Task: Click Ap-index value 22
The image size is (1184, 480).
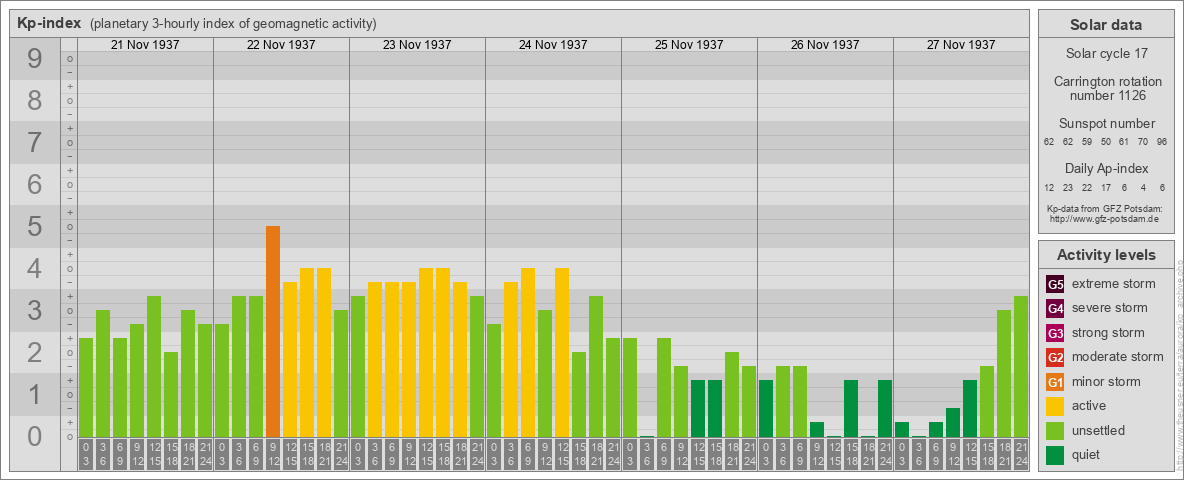Action: click(1087, 187)
